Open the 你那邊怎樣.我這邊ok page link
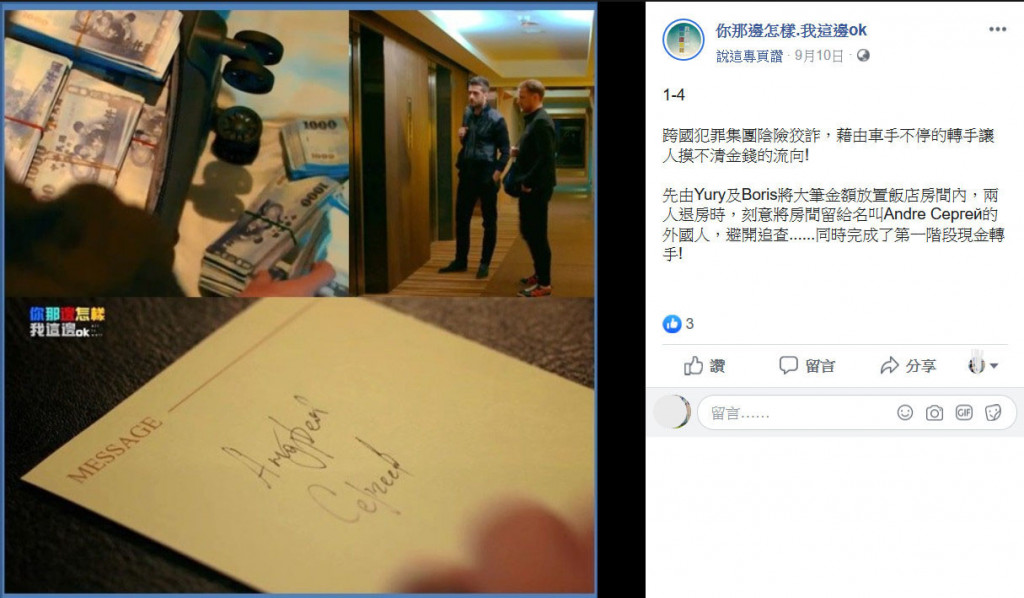Viewport: 1024px width, 598px height. click(791, 30)
